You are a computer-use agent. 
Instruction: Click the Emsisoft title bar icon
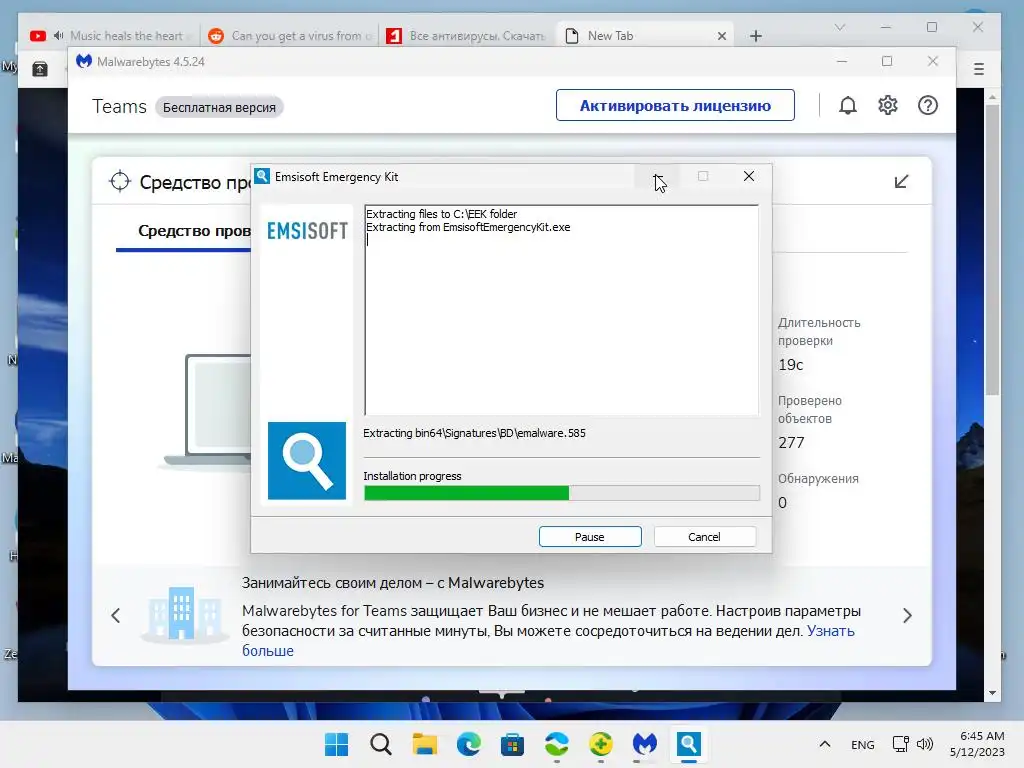coord(262,176)
